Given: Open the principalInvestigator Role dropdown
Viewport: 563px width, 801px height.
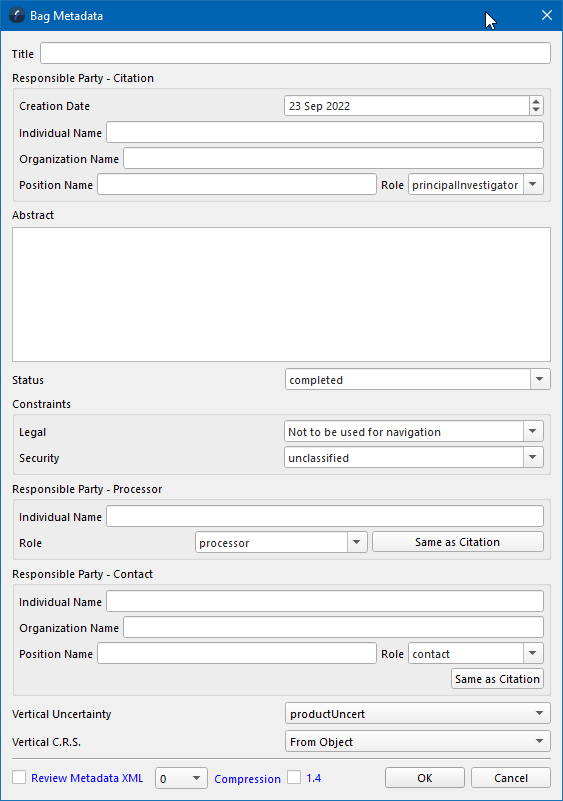Looking at the screenshot, I should [533, 185].
